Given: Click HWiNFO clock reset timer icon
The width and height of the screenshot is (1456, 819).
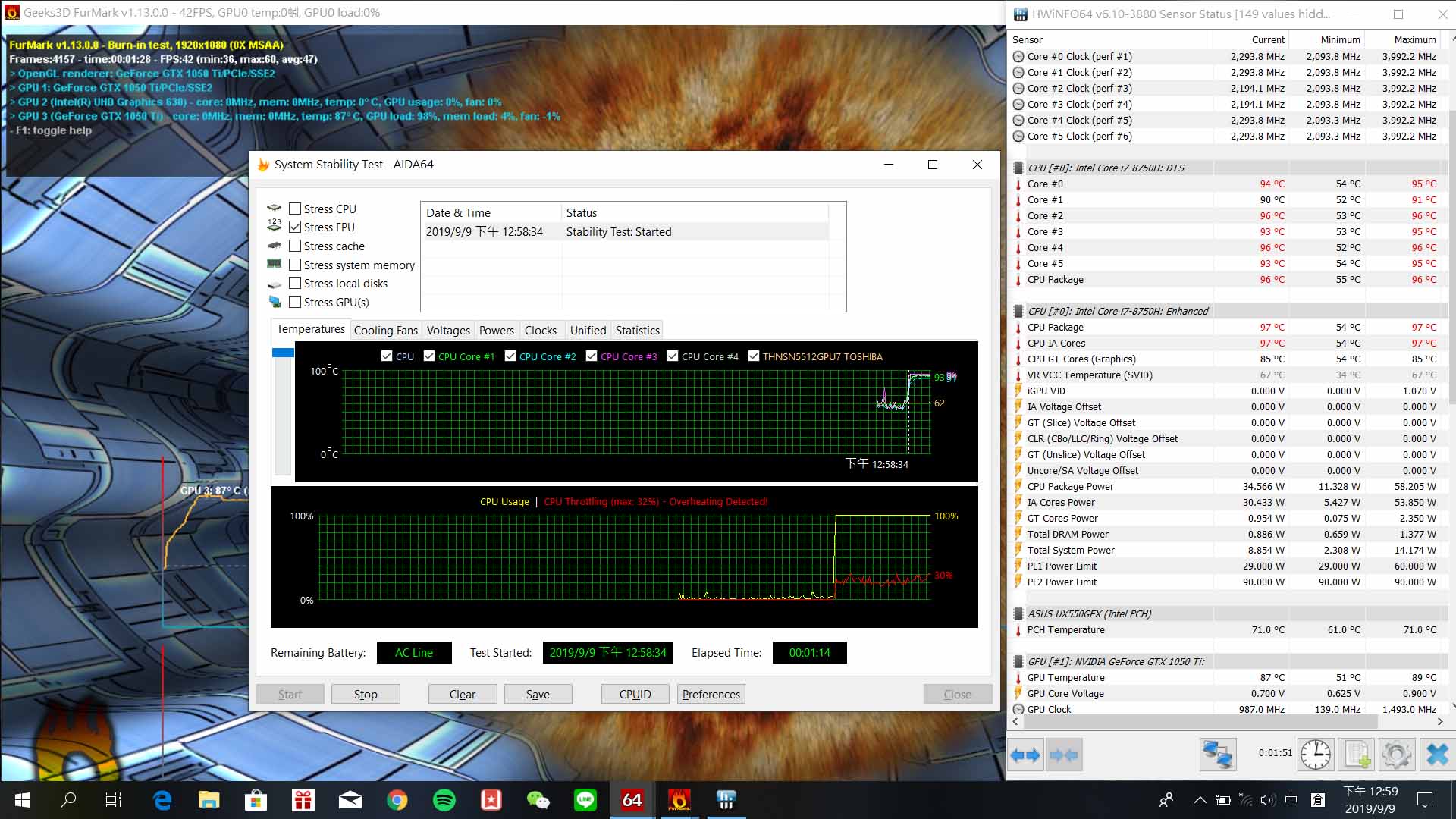Looking at the screenshot, I should coord(1316,755).
